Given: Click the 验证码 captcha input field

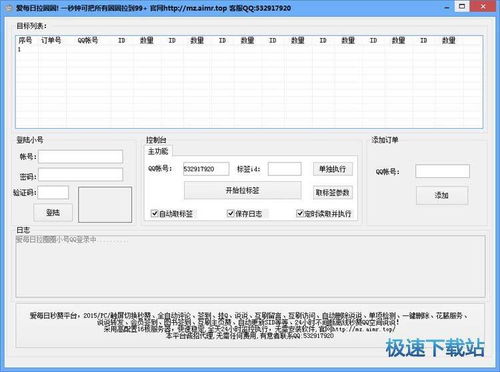Looking at the screenshot, I should [x=53, y=192].
